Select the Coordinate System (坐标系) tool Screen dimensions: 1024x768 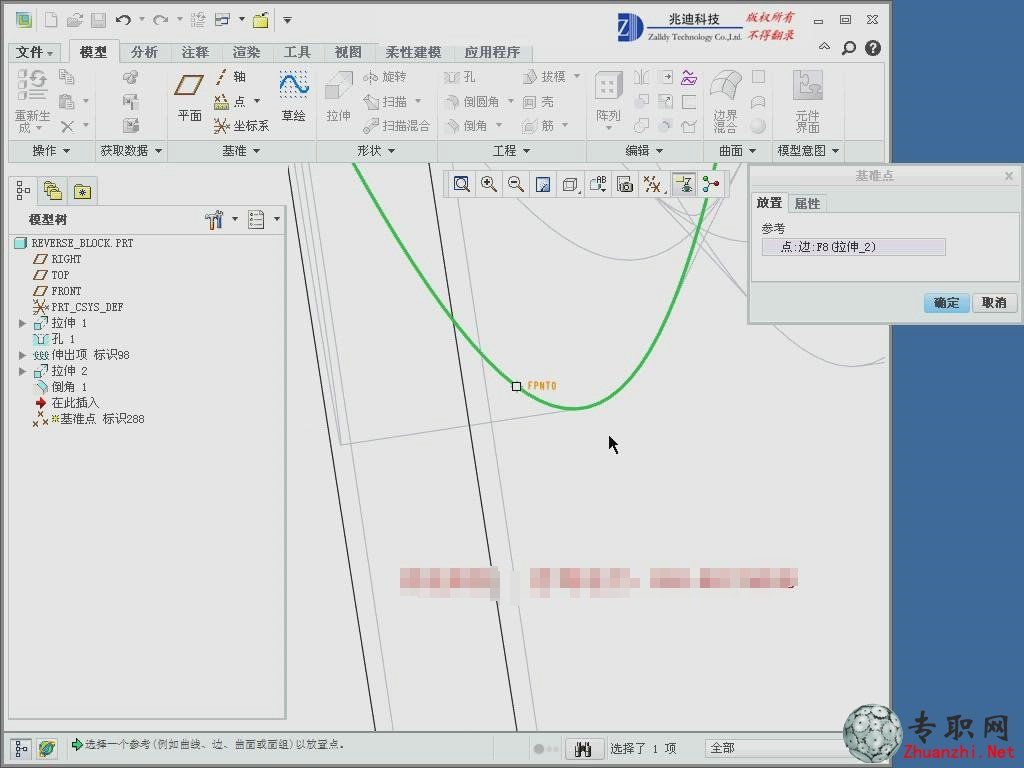[x=241, y=125]
